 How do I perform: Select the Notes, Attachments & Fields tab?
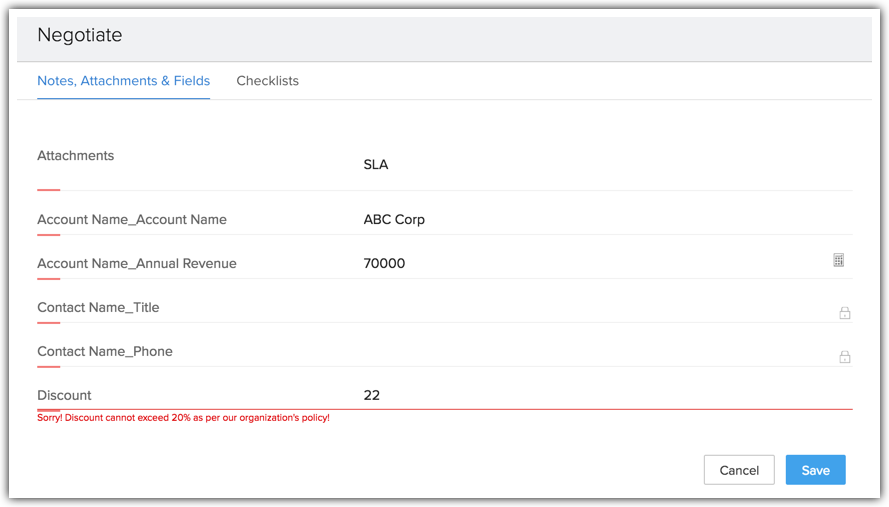[123, 81]
